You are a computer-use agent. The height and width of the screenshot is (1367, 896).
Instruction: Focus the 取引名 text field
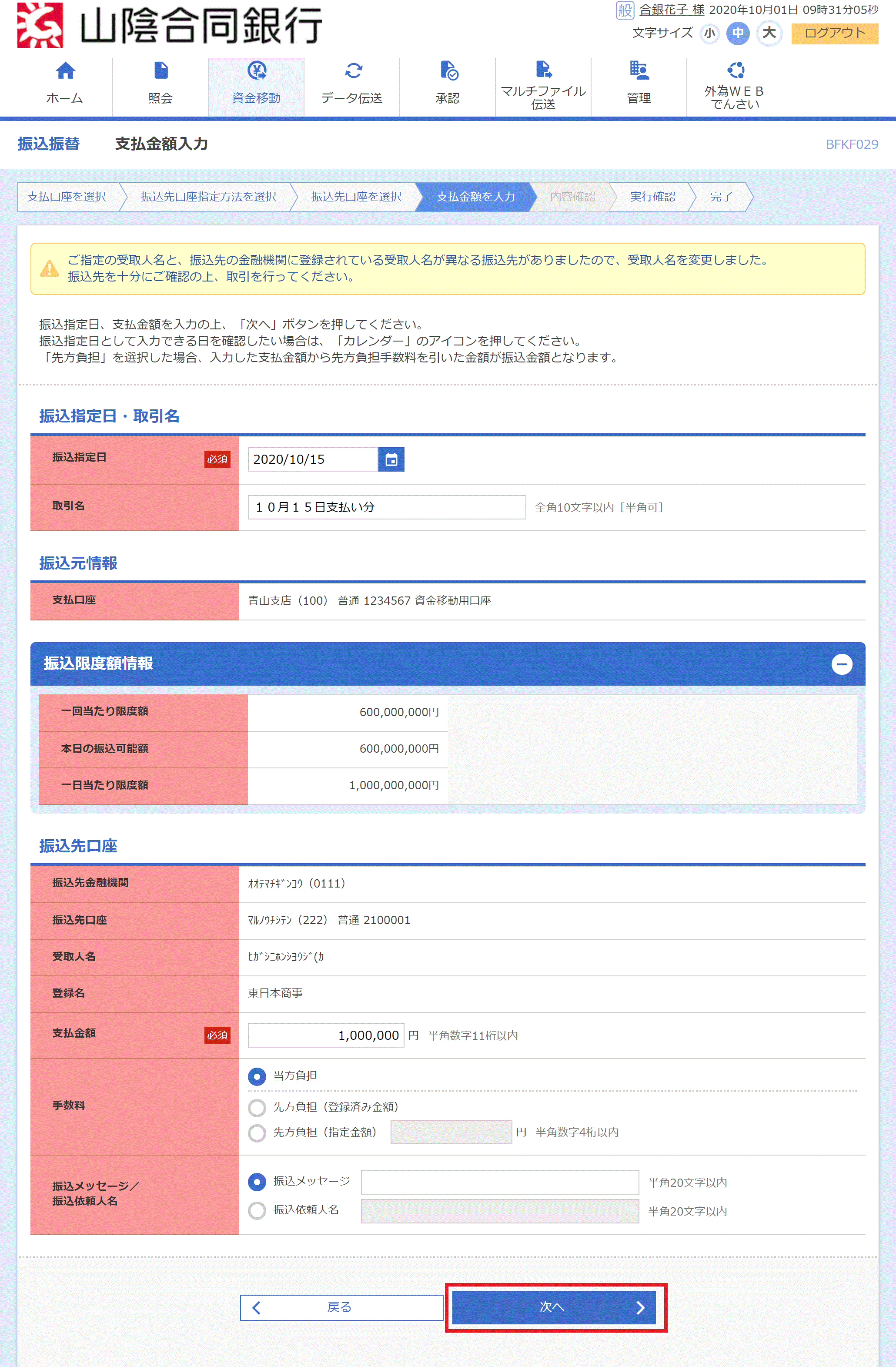coord(387,507)
